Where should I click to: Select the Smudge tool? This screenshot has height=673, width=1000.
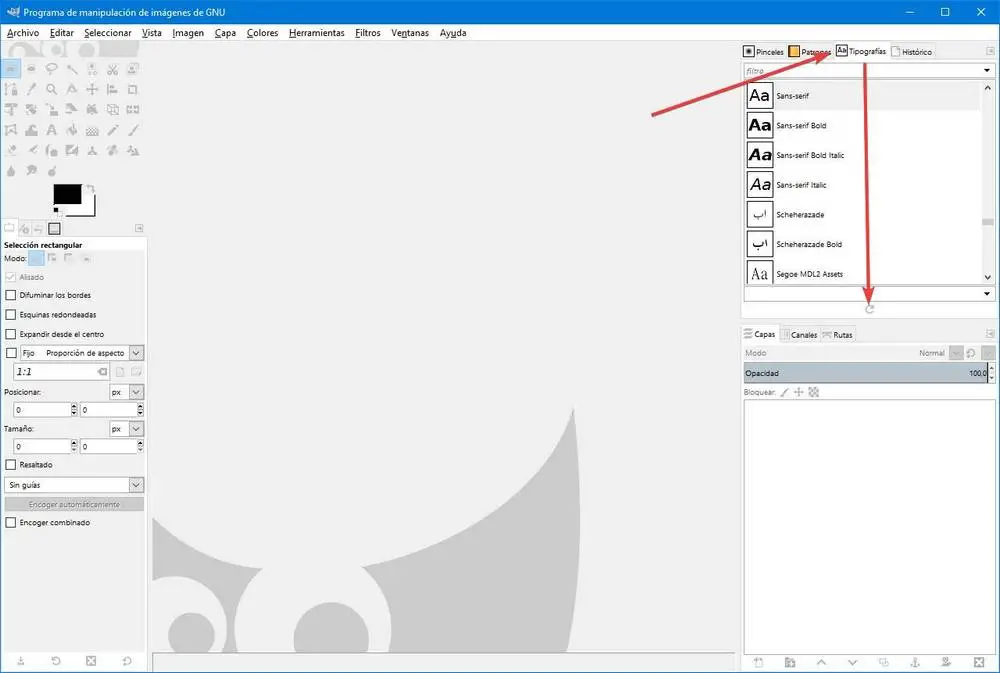pos(31,171)
